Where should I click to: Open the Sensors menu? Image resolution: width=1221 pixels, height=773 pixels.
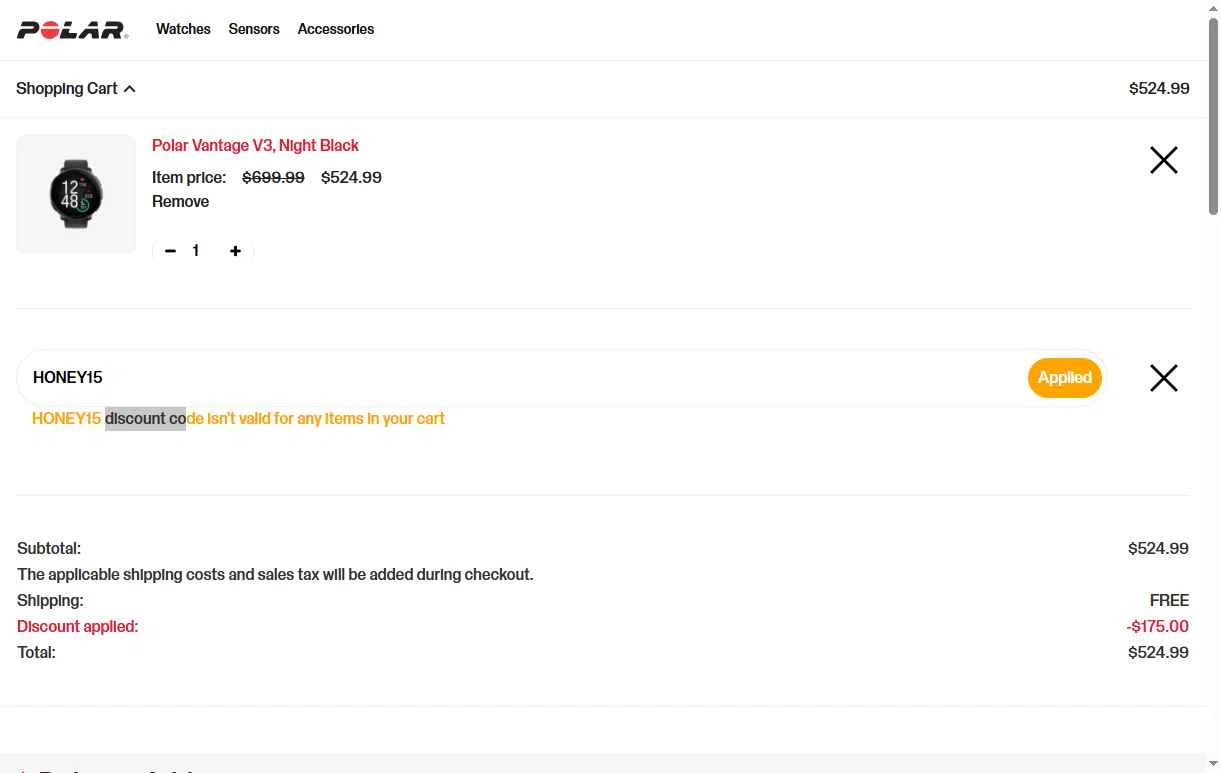pos(254,29)
